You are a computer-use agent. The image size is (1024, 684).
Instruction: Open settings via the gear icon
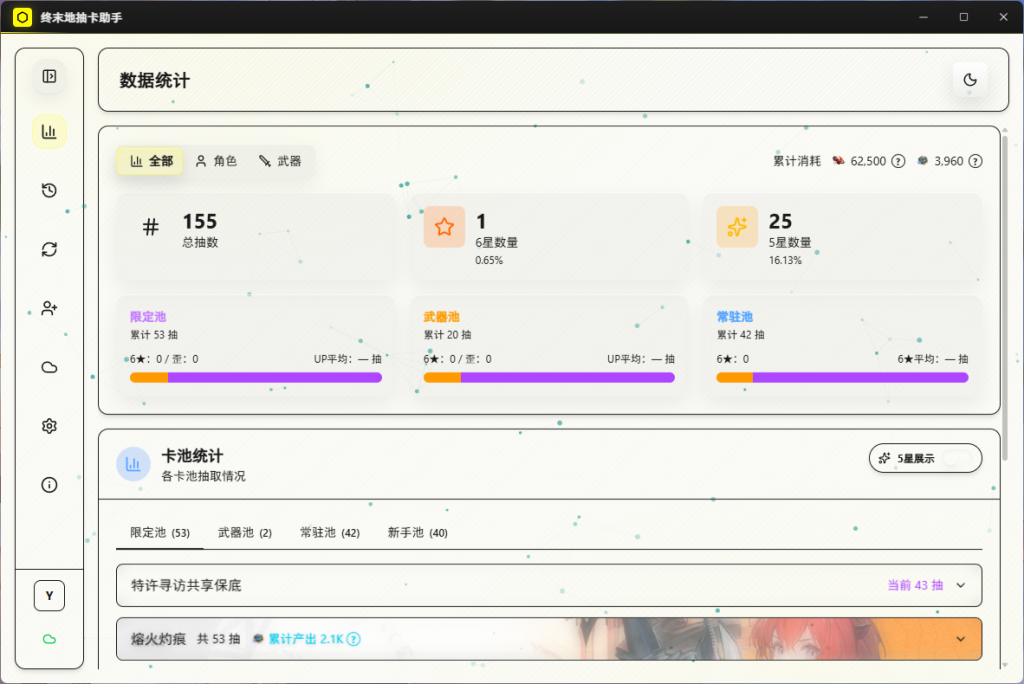[x=49, y=425]
